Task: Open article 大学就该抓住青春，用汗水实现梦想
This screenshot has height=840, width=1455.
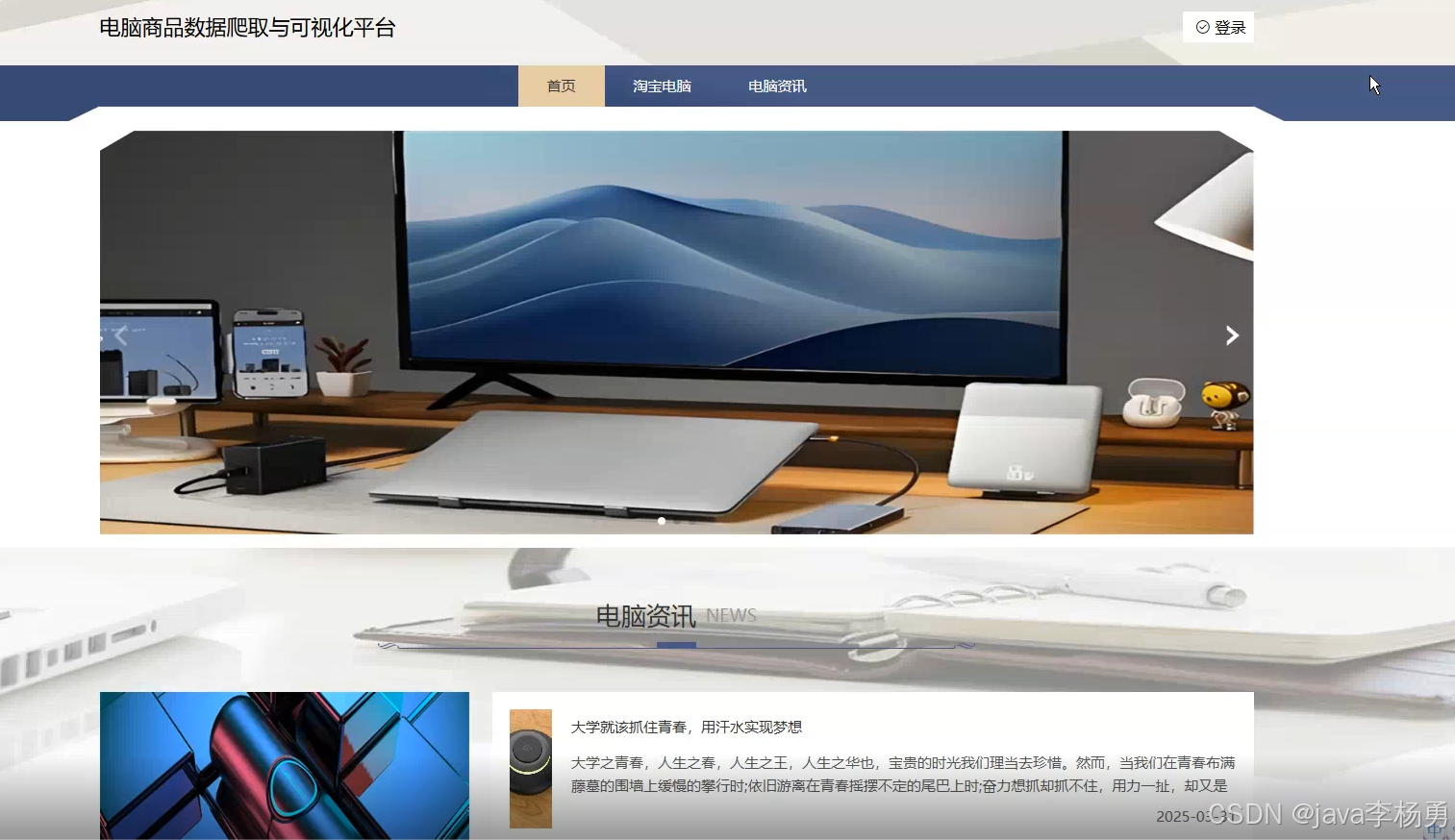Action: click(689, 728)
